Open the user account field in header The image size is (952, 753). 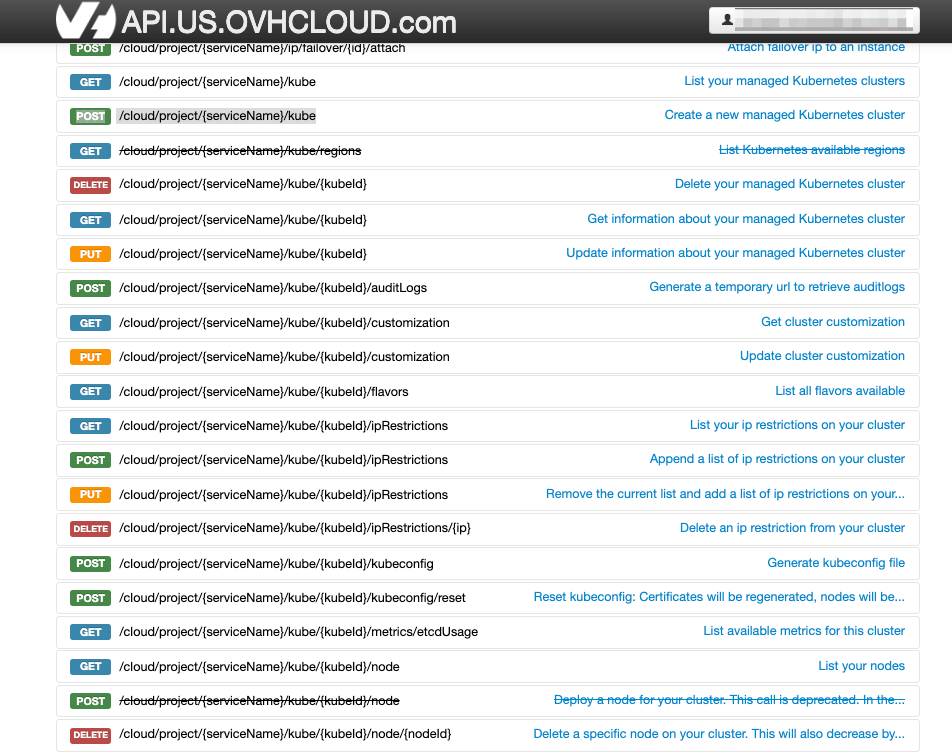(x=813, y=20)
